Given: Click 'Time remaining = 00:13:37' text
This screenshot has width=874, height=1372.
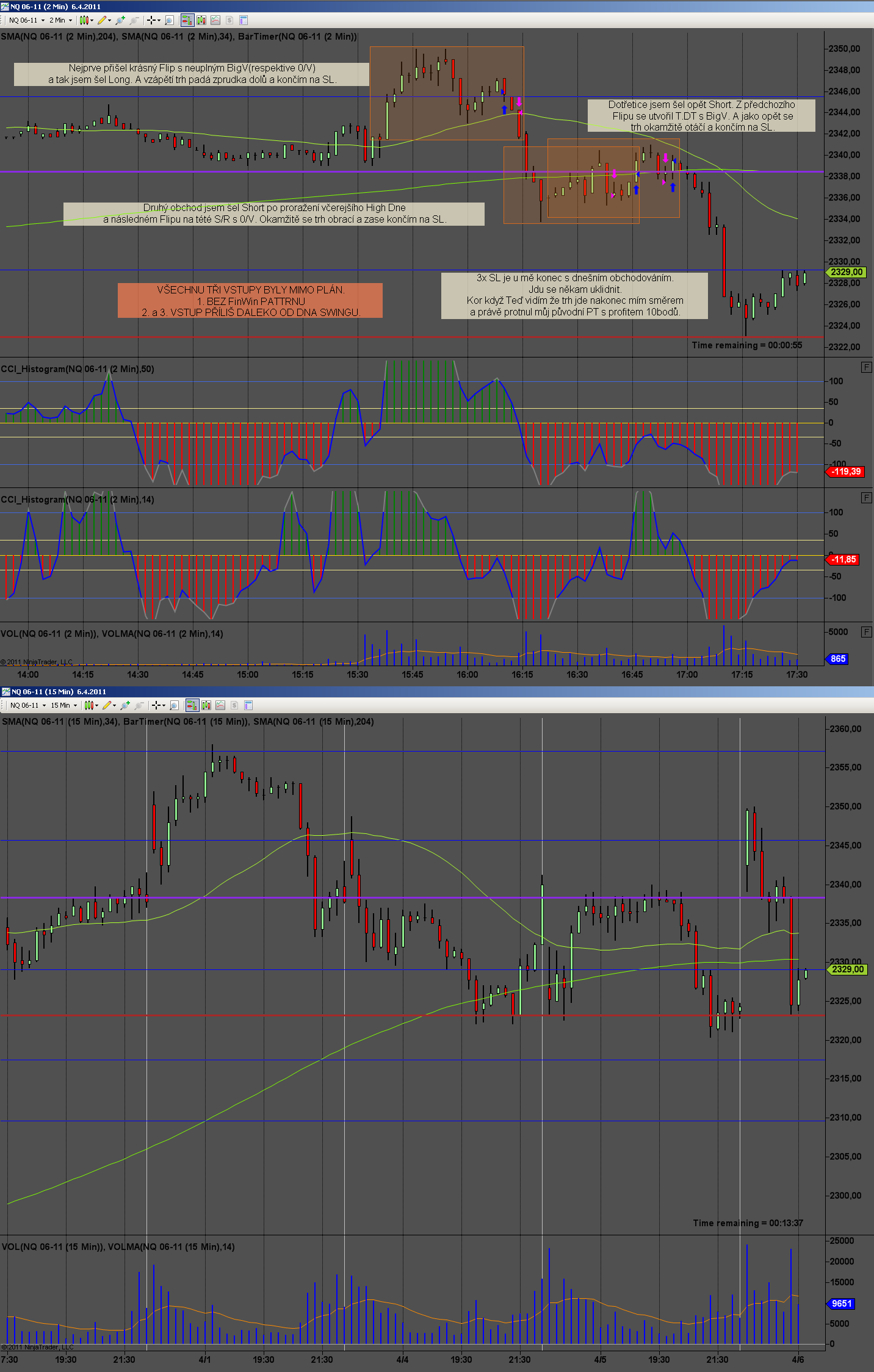Looking at the screenshot, I should (x=748, y=1223).
